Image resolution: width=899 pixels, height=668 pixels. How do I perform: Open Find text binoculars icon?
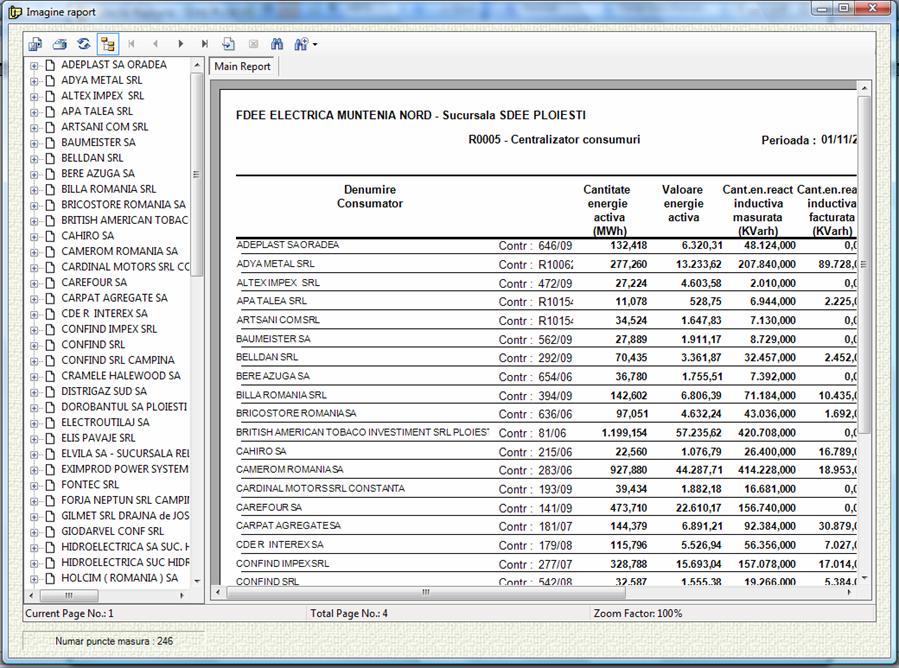point(277,44)
